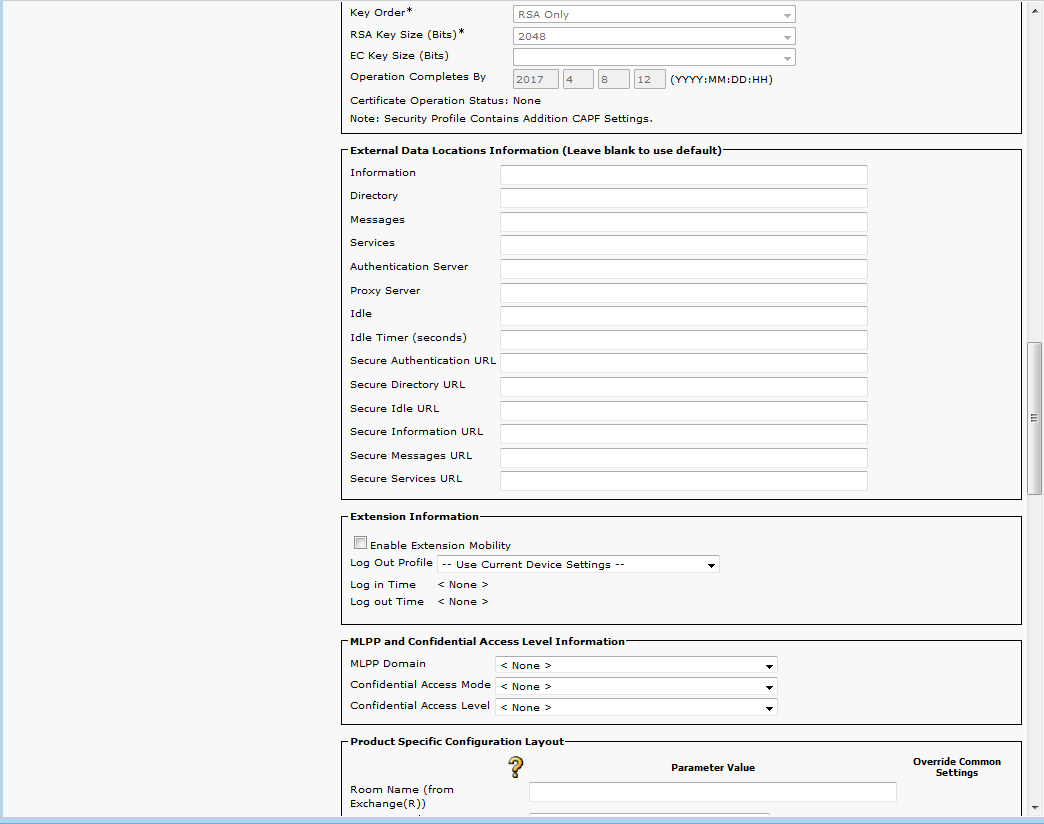Click the Services input field
This screenshot has width=1044, height=824.
683,245
